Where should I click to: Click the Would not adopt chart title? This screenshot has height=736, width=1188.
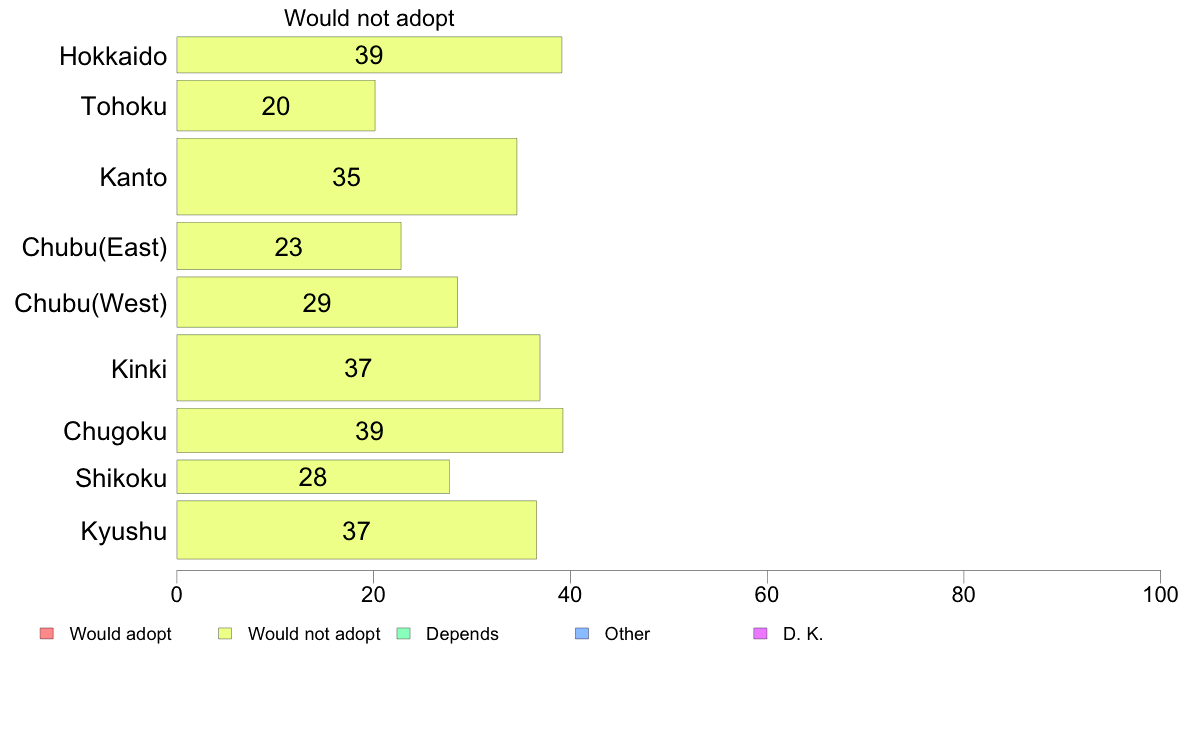369,18
